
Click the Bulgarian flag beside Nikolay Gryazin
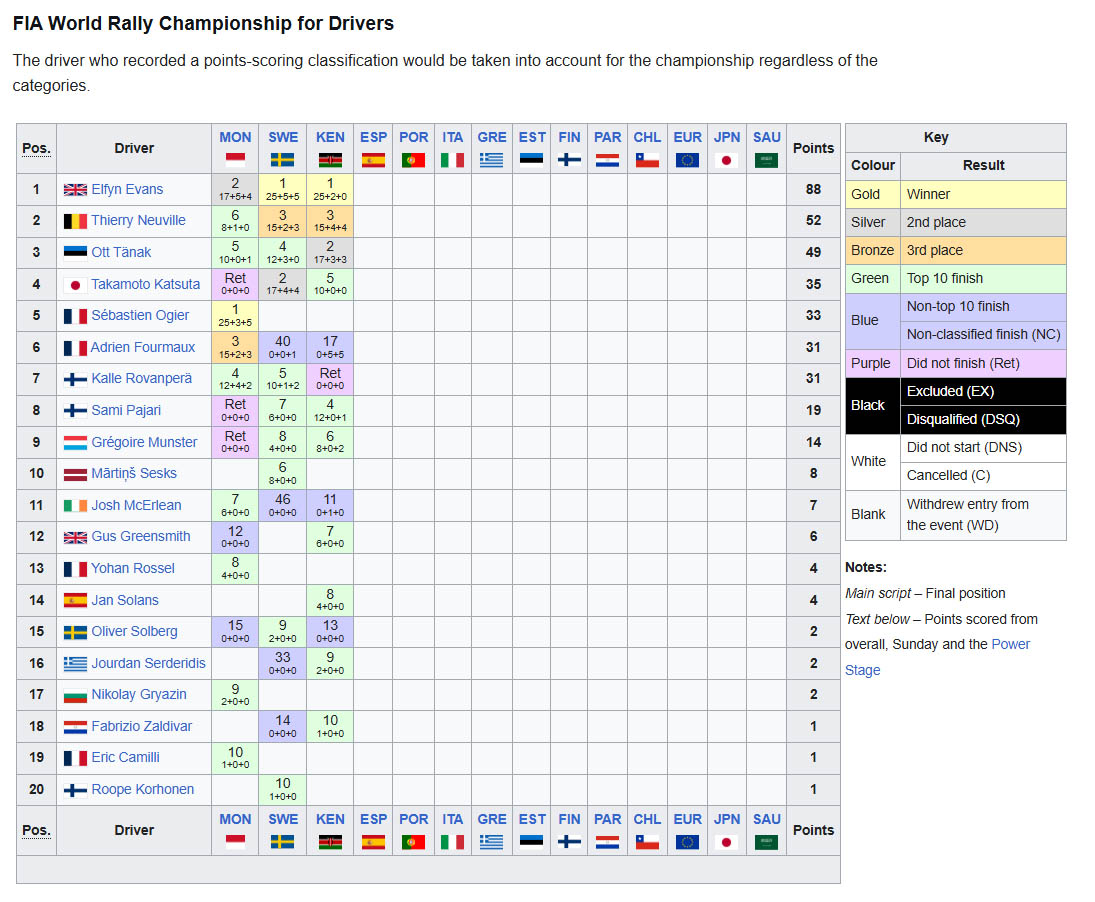coord(75,695)
